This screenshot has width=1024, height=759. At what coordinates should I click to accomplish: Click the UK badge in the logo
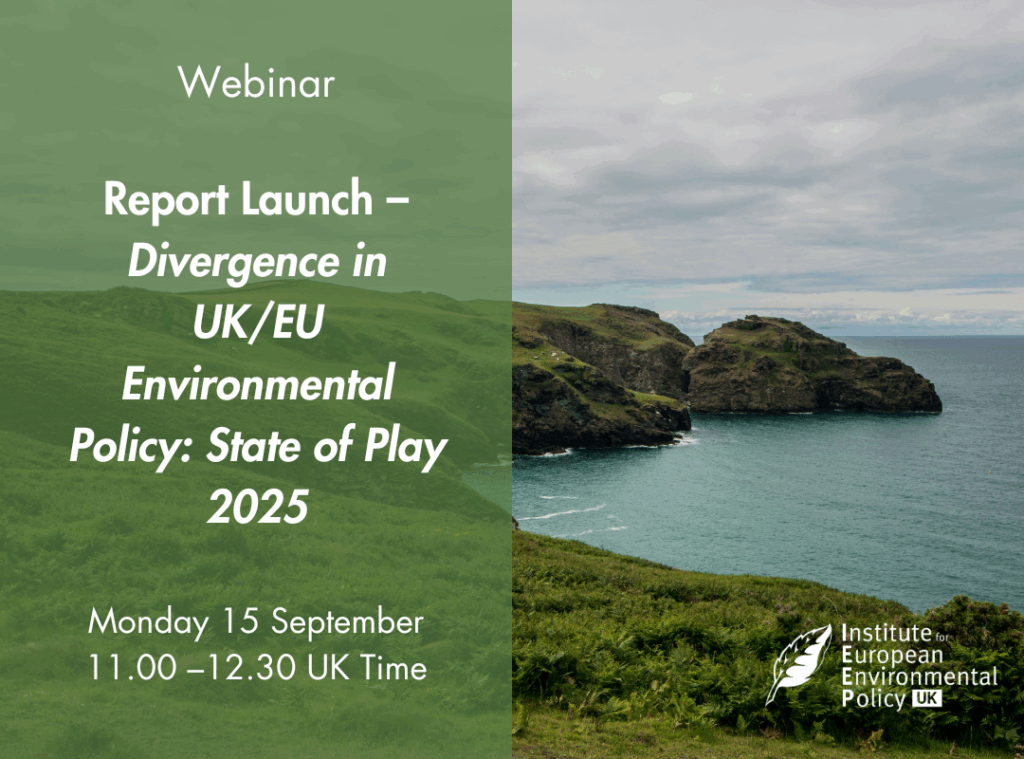(x=925, y=700)
